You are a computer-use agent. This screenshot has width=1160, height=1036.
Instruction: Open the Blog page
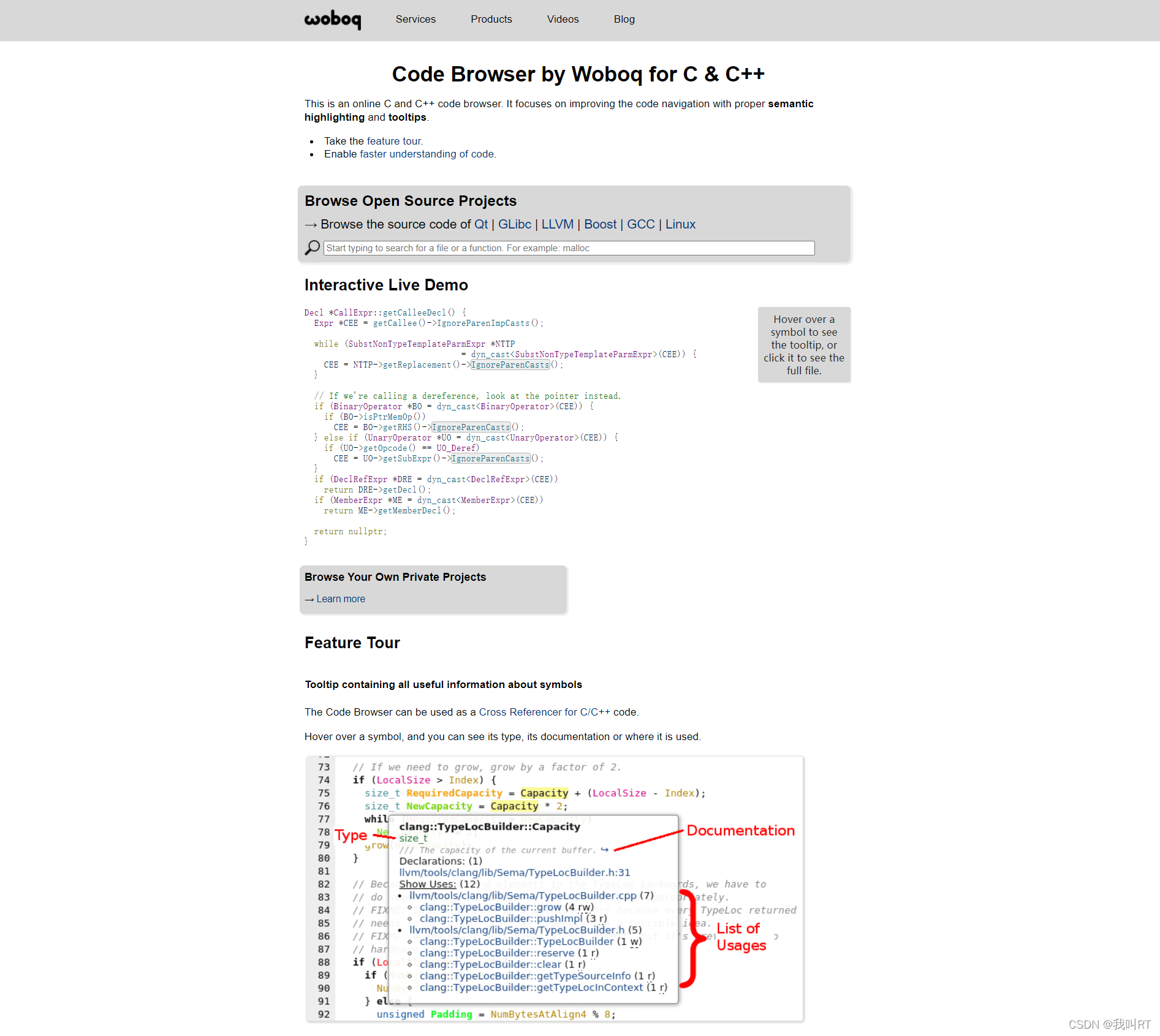(624, 19)
